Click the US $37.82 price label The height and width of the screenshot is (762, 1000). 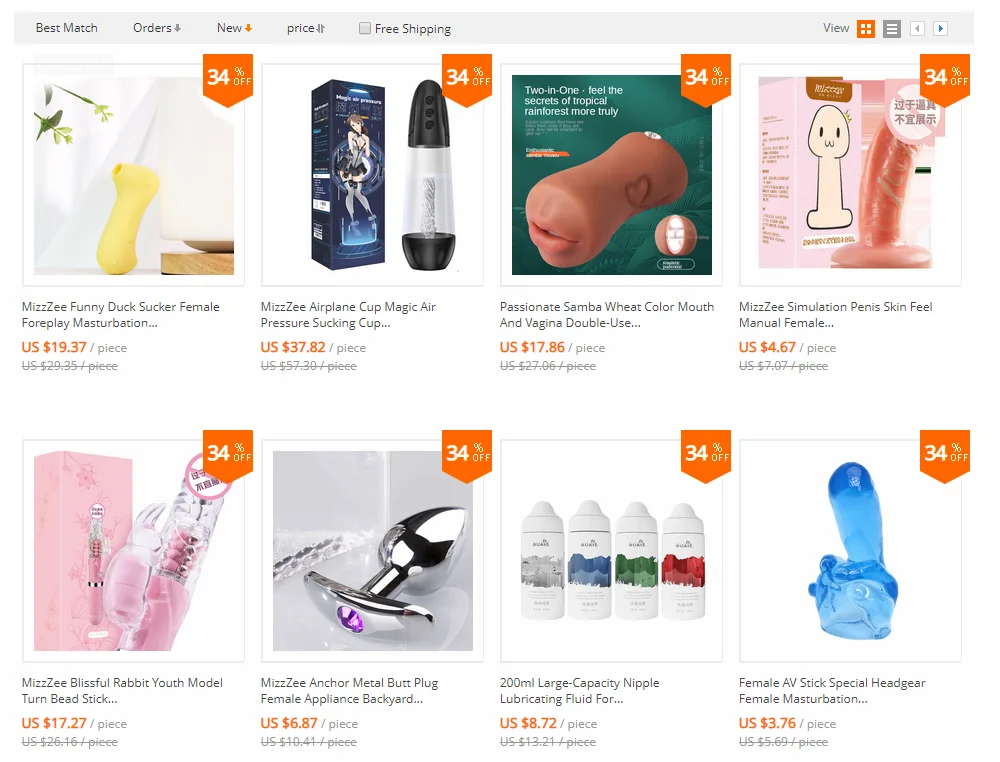[x=293, y=348]
